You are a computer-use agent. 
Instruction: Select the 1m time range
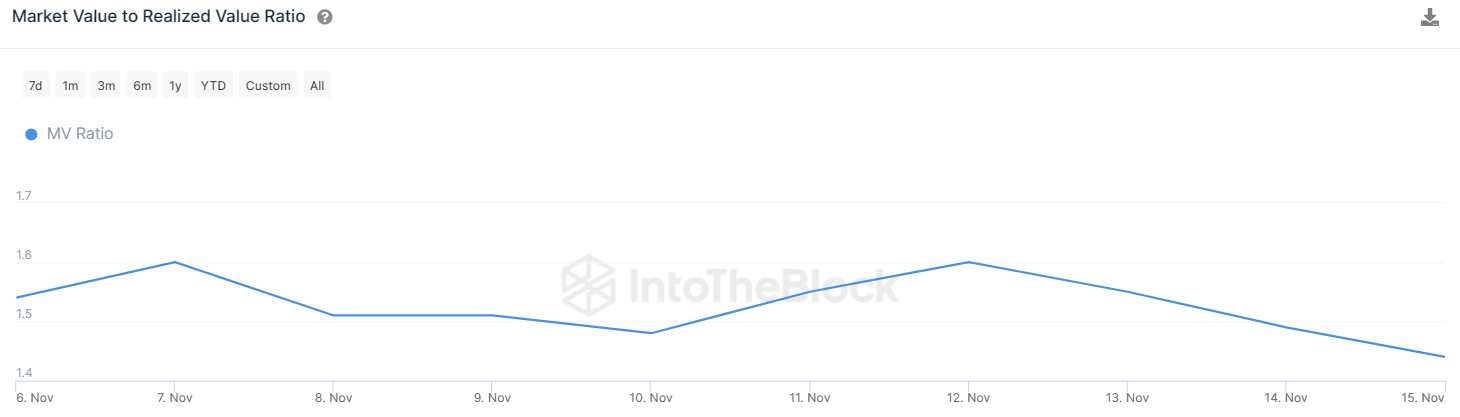70,86
